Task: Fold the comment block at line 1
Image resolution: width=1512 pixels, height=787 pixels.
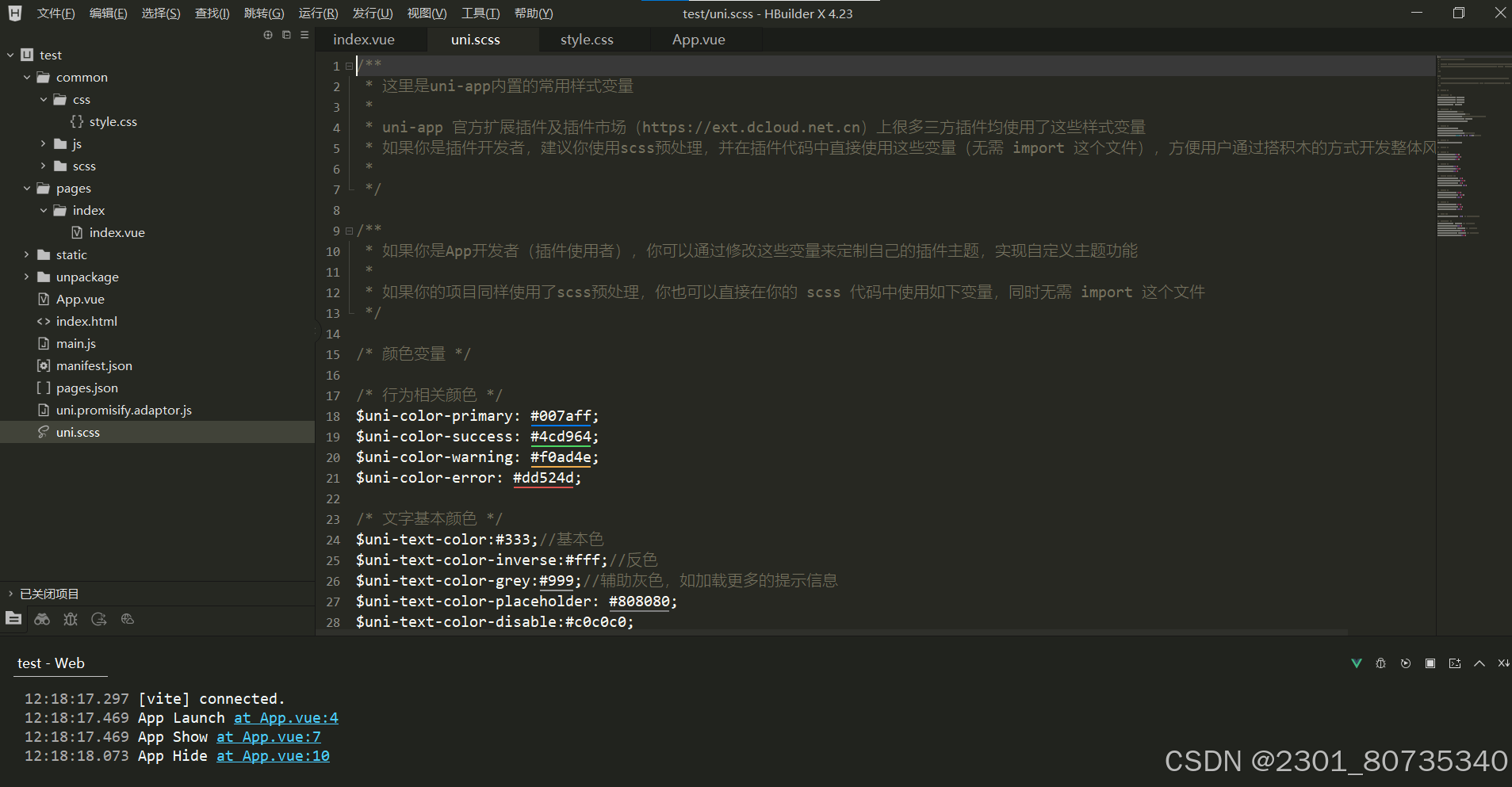Action: pyautogui.click(x=349, y=66)
